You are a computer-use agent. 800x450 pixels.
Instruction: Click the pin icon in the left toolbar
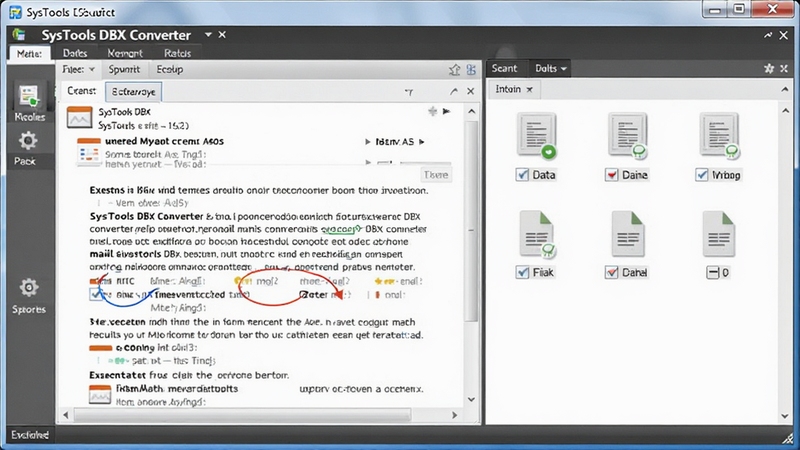454,70
